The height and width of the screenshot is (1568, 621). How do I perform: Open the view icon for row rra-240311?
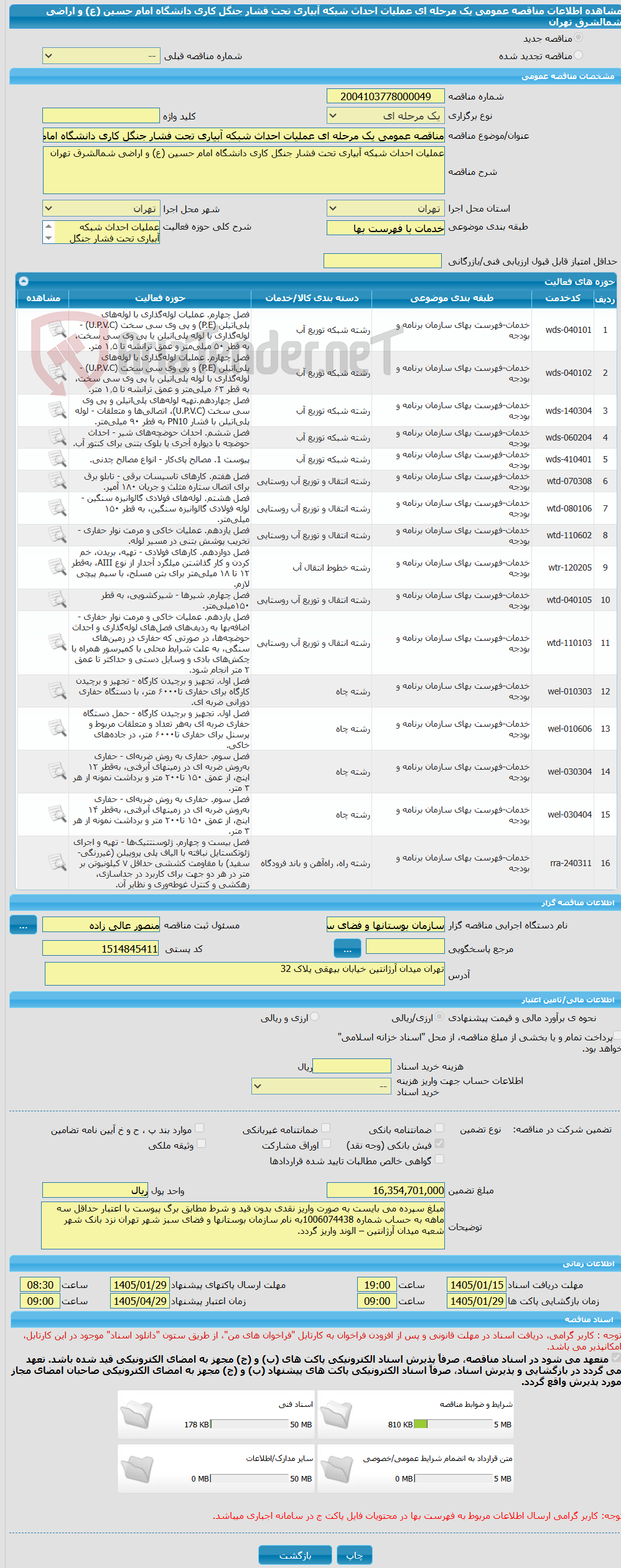[57, 863]
